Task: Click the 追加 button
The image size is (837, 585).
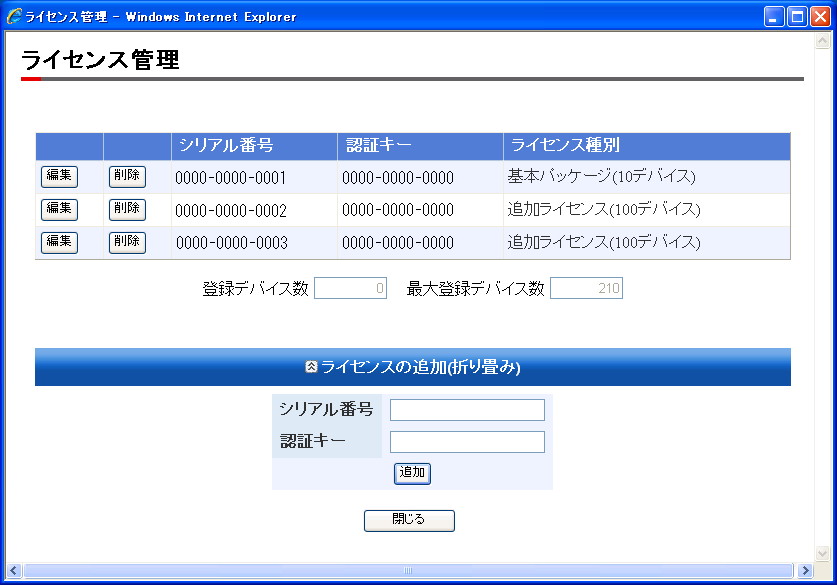Action: click(x=412, y=473)
